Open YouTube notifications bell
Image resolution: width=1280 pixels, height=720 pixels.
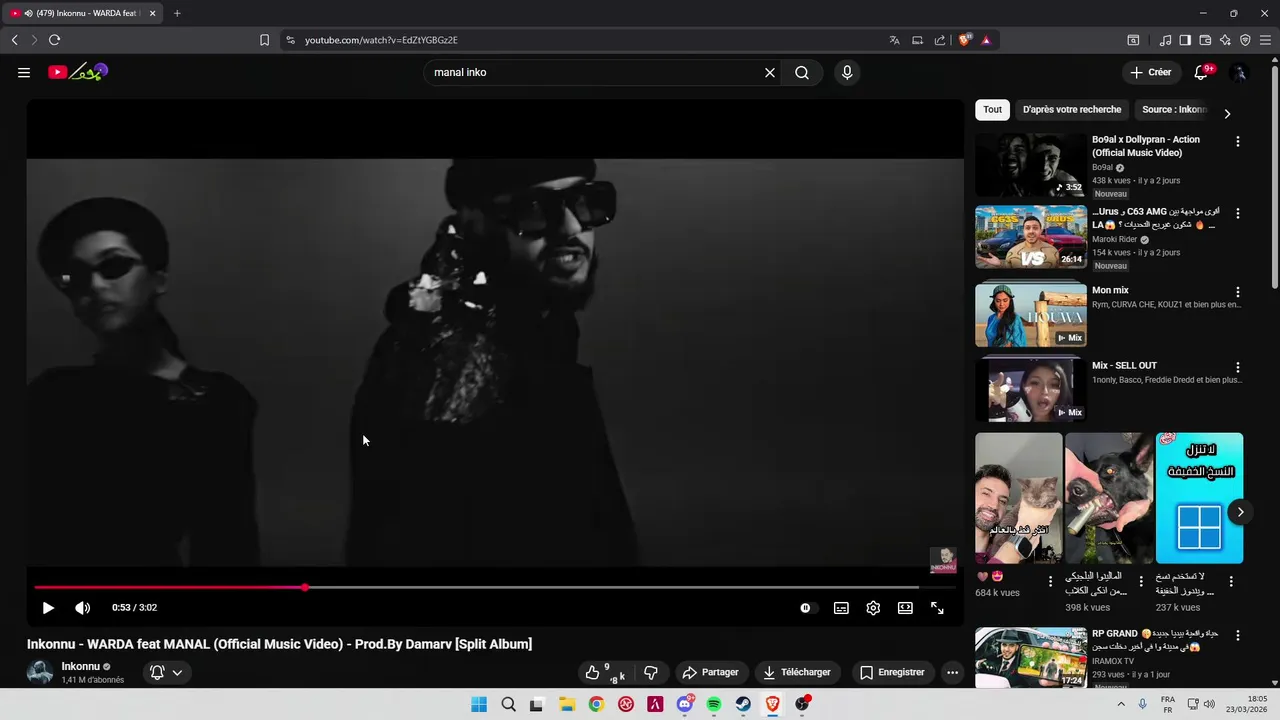tap(1202, 72)
